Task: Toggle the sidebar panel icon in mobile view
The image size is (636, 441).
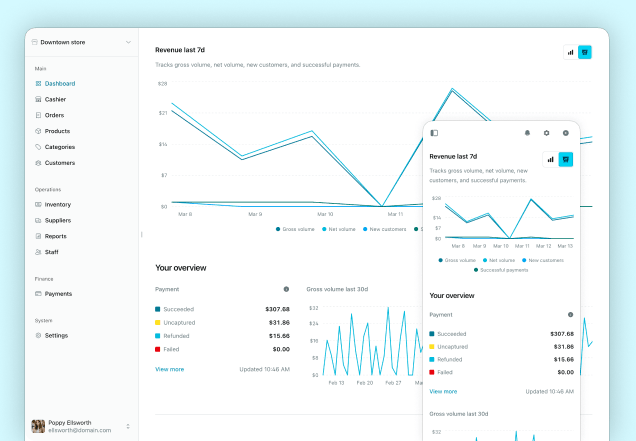Action: (434, 133)
